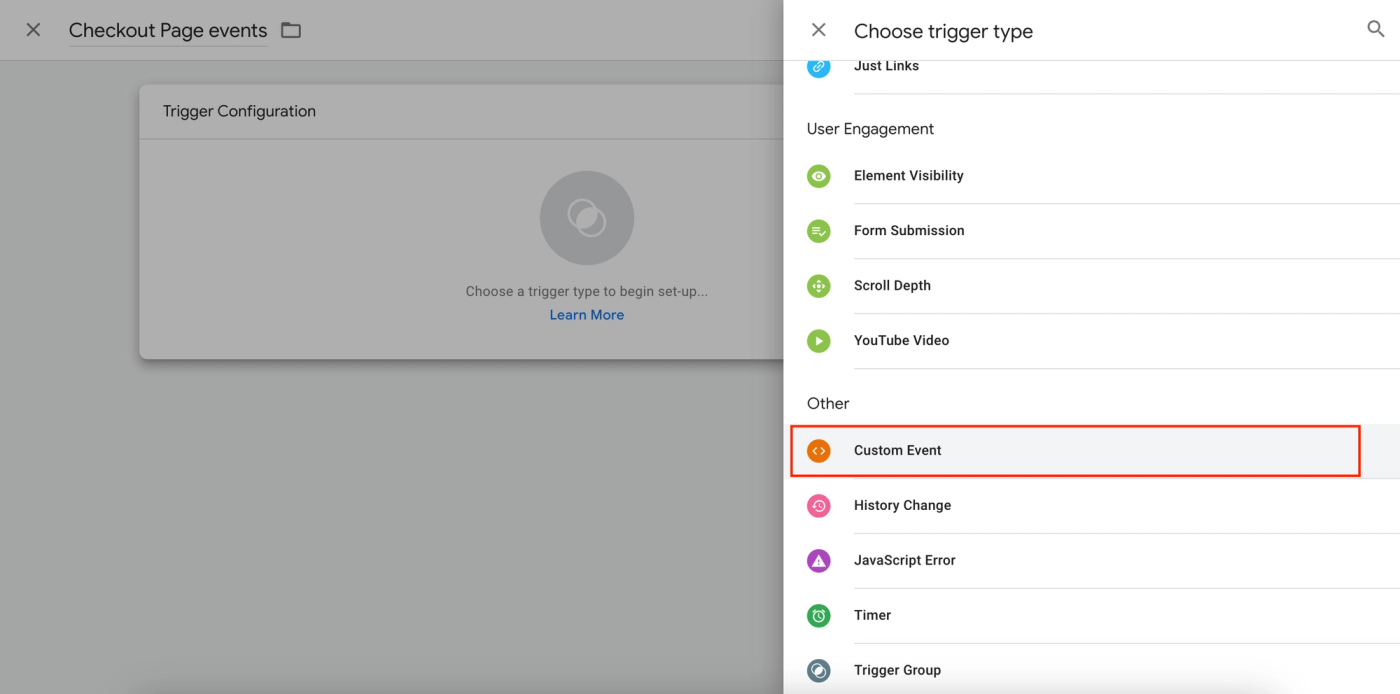The image size is (1400, 694).
Task: Click the pink History Change icon
Action: [819, 506]
